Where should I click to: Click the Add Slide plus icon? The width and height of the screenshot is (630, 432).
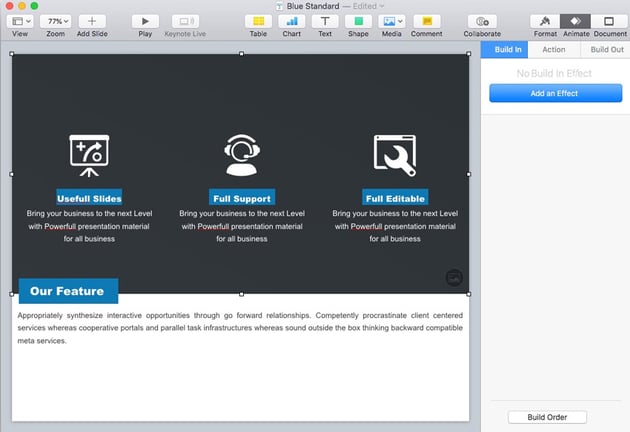pyautogui.click(x=91, y=21)
